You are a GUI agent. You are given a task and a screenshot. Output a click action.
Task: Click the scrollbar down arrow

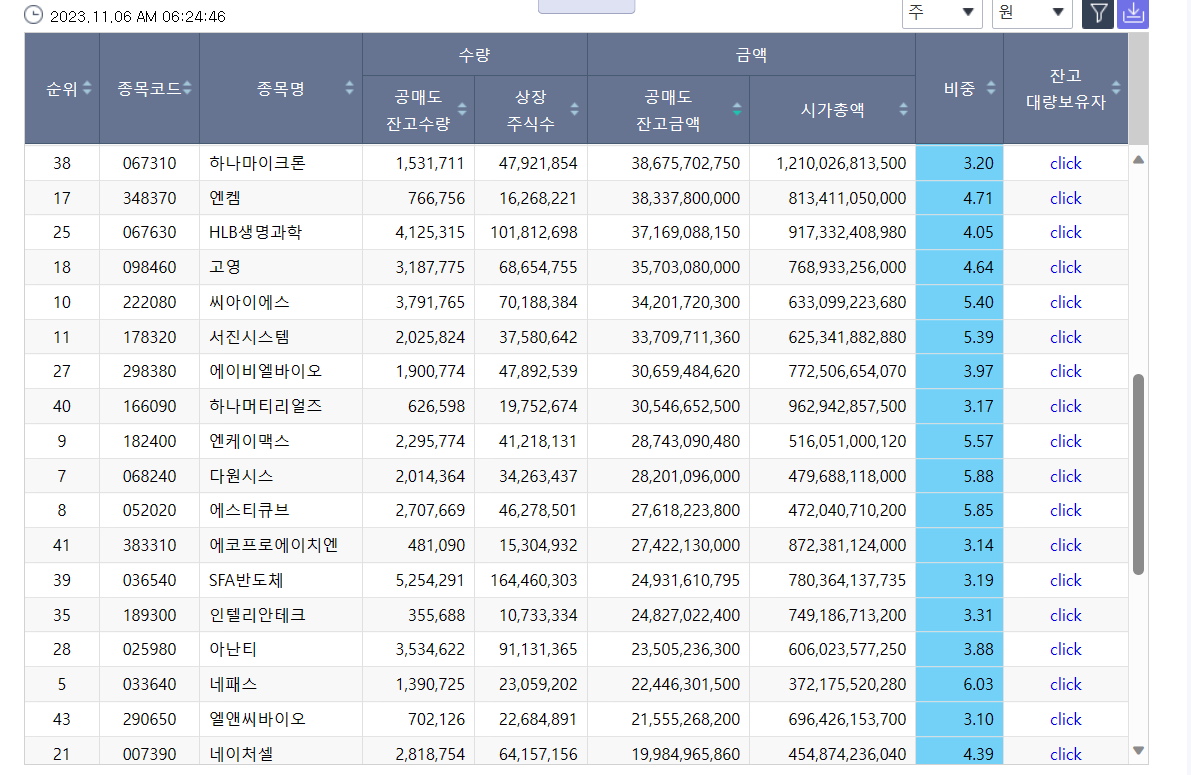(1138, 751)
